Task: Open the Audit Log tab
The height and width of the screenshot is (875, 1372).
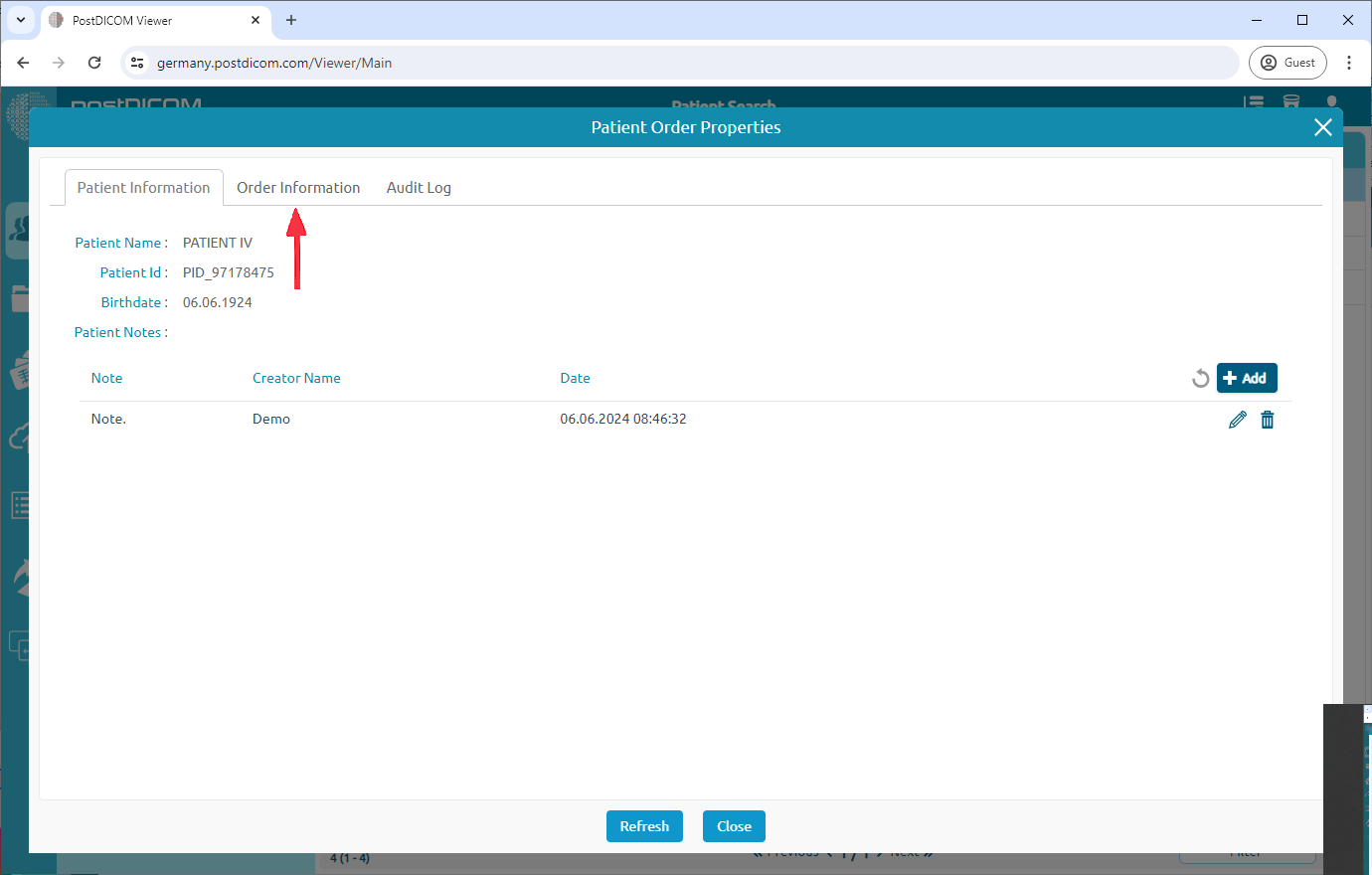Action: pos(419,187)
